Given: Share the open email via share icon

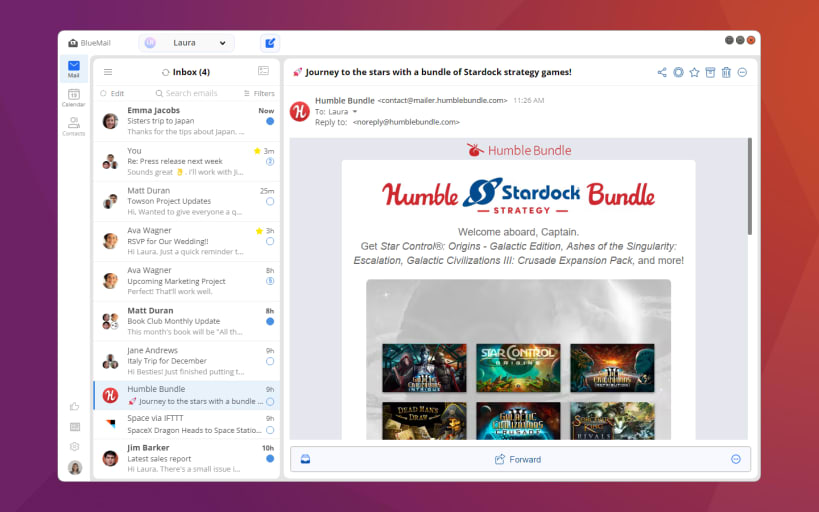Looking at the screenshot, I should point(662,73).
